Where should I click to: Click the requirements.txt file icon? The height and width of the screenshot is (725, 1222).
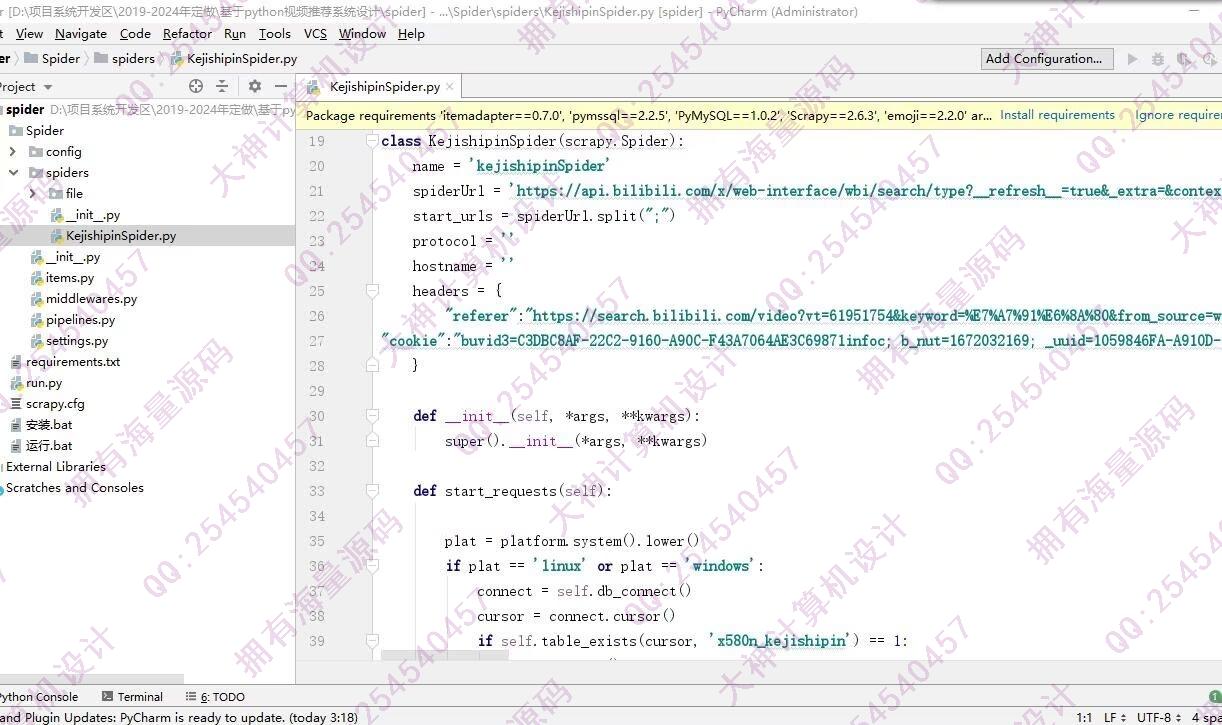tap(17, 362)
